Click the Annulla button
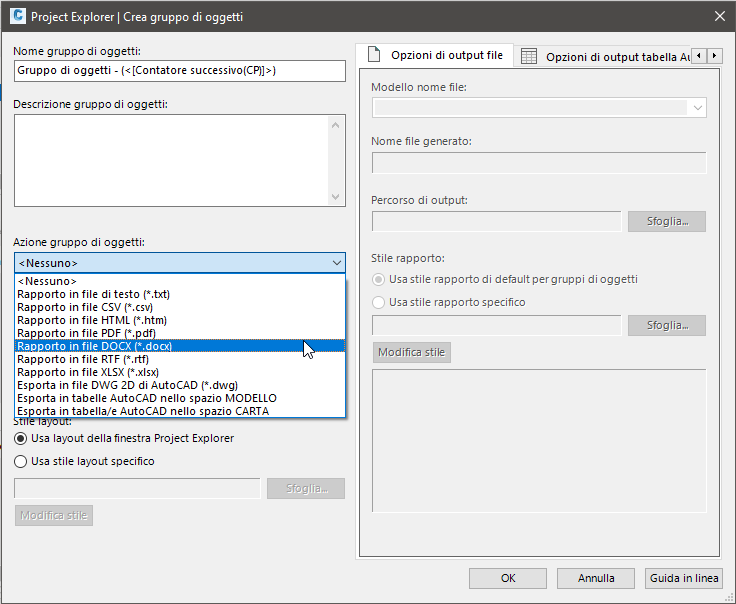Screen dimensions: 736x604 pos(596,578)
